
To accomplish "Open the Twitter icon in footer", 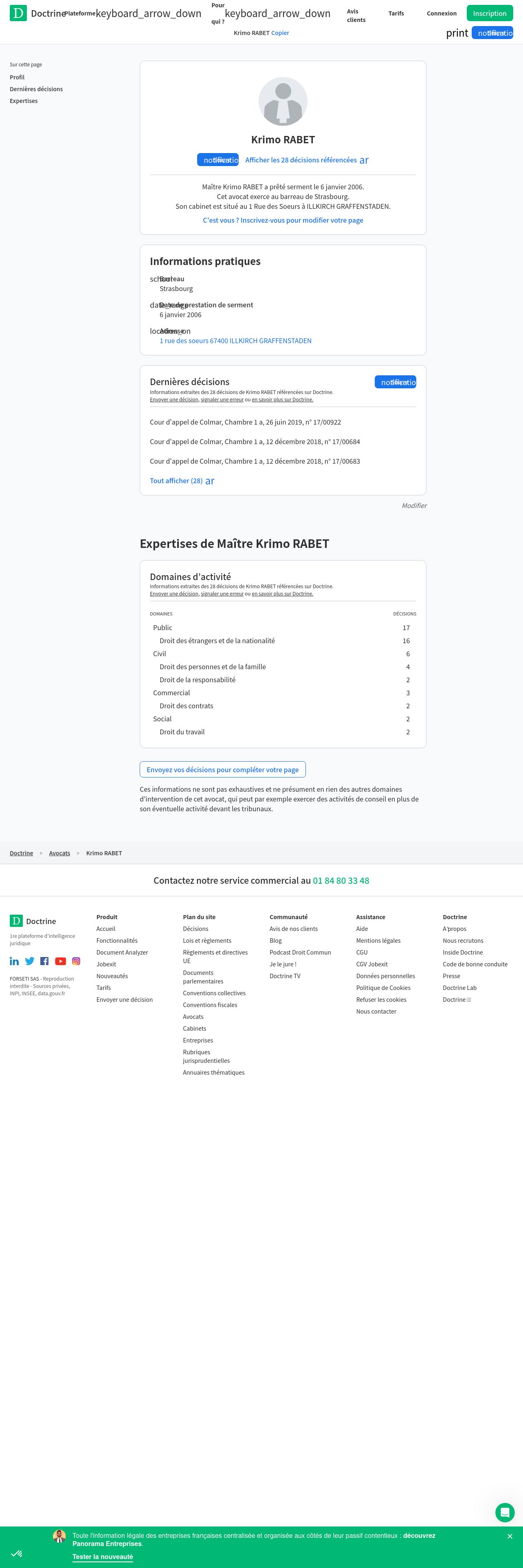I will pyautogui.click(x=29, y=961).
